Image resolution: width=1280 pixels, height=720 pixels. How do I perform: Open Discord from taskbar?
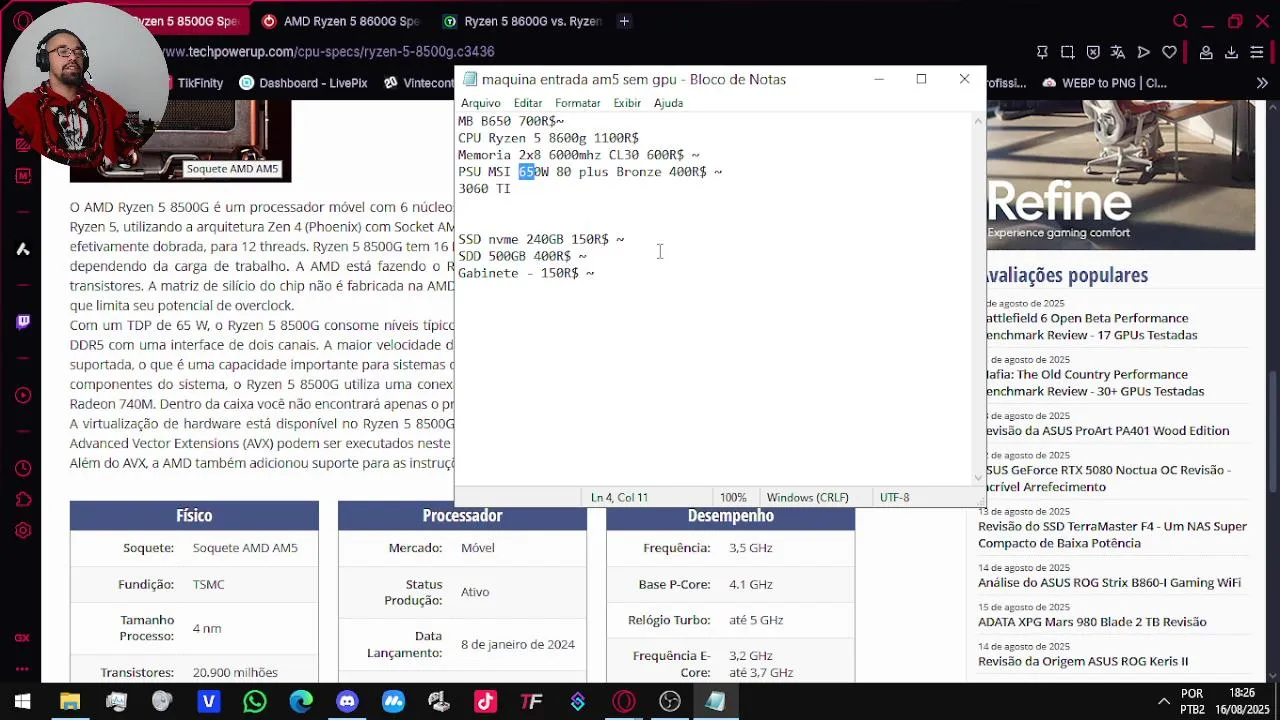[x=347, y=702]
